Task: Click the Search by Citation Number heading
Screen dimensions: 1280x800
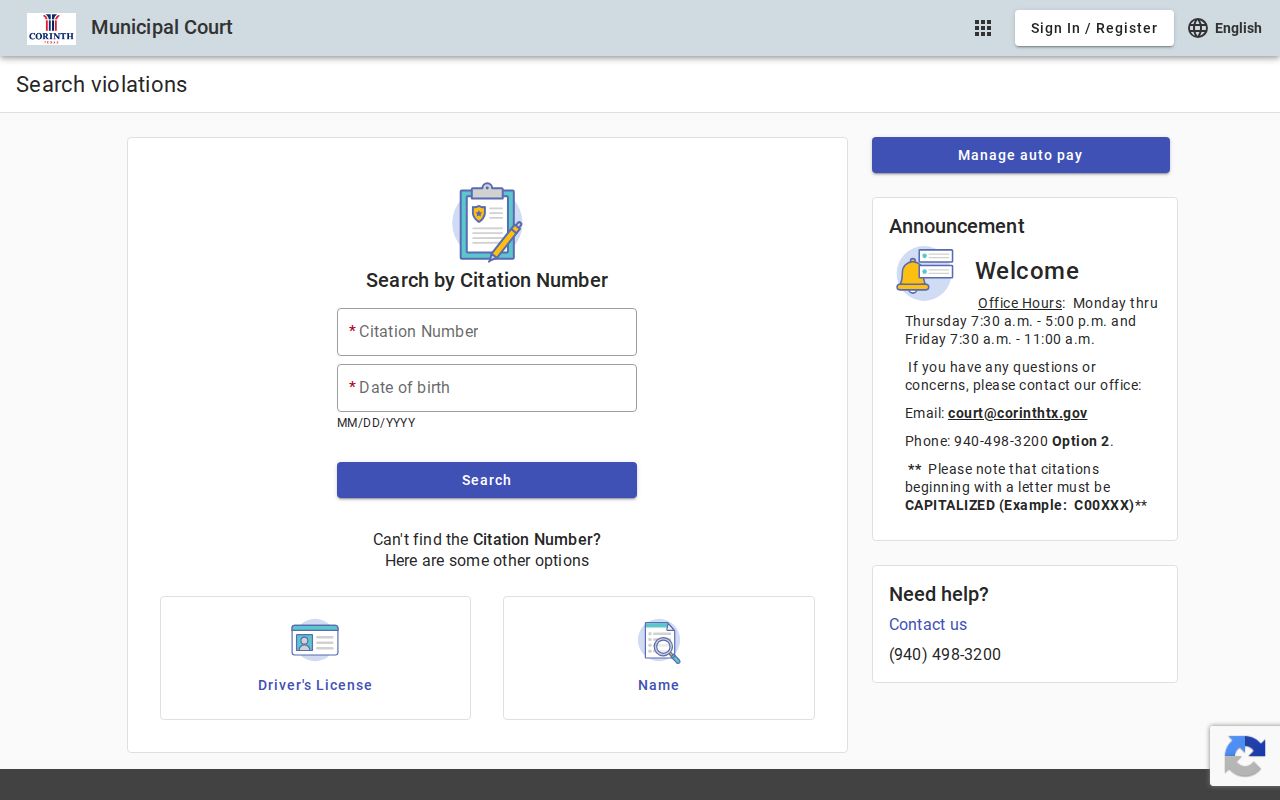Action: [x=487, y=280]
